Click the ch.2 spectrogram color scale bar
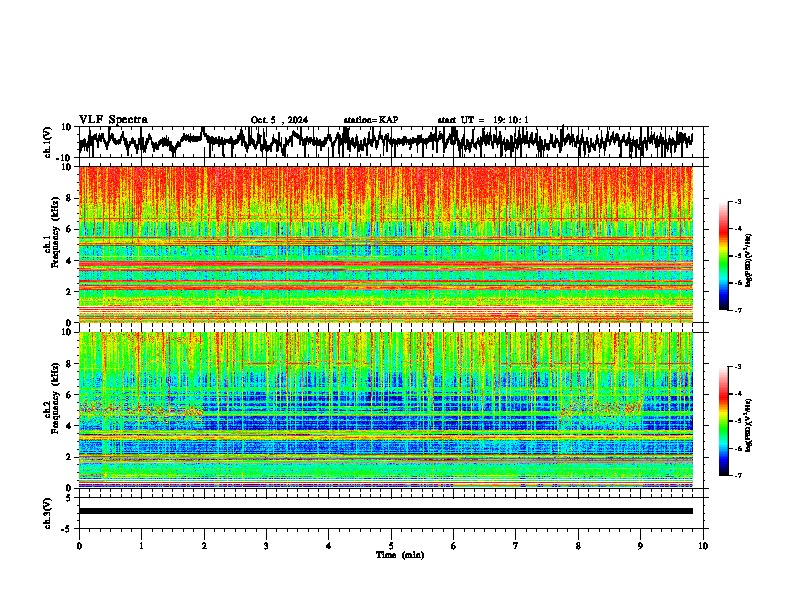792x612 pixels. [x=723, y=421]
